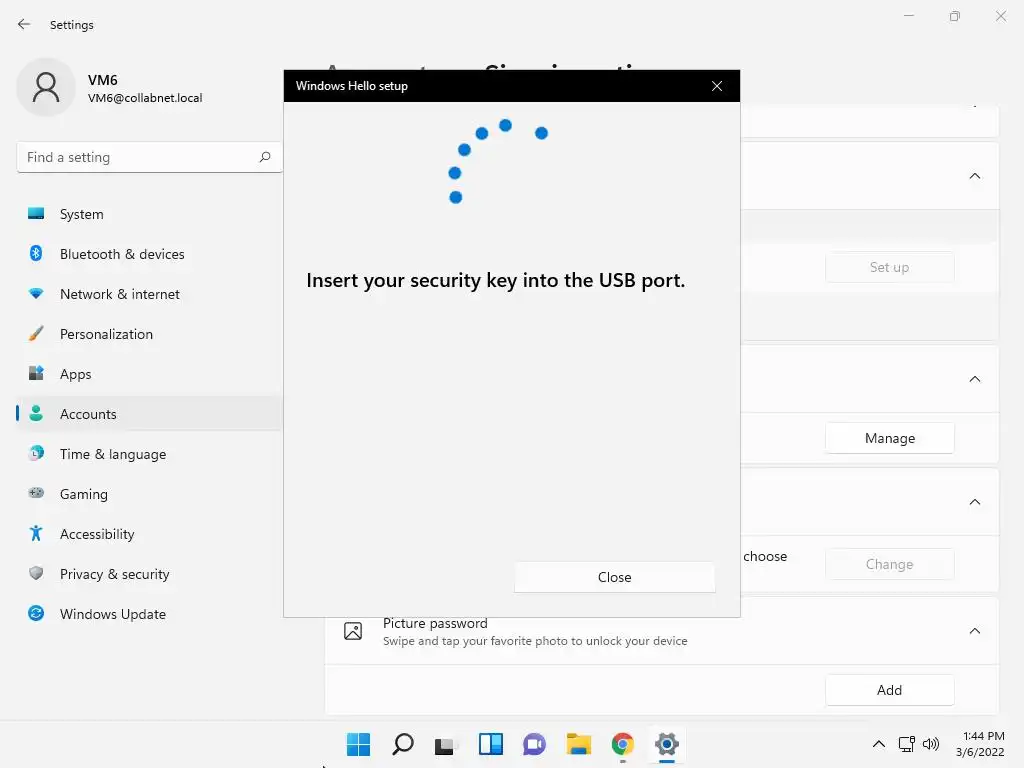
Task: Open Chat (Teams) from the taskbar
Action: [x=534, y=744]
